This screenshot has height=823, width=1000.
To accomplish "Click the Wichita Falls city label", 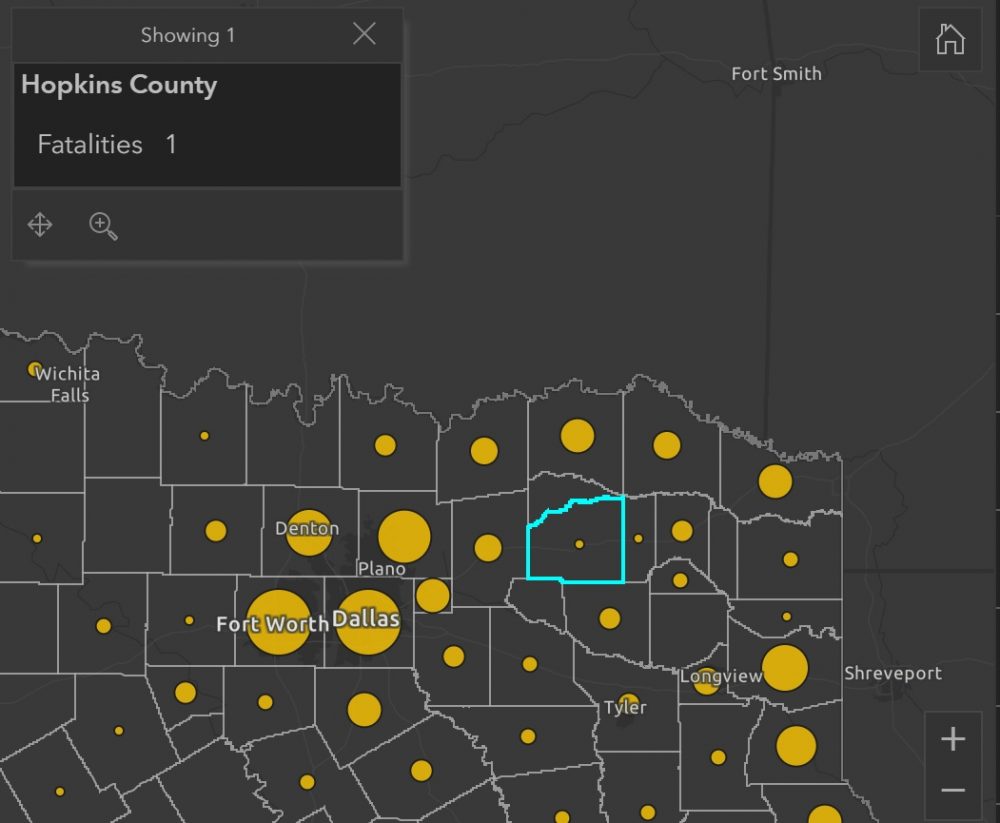I will pyautogui.click(x=67, y=384).
